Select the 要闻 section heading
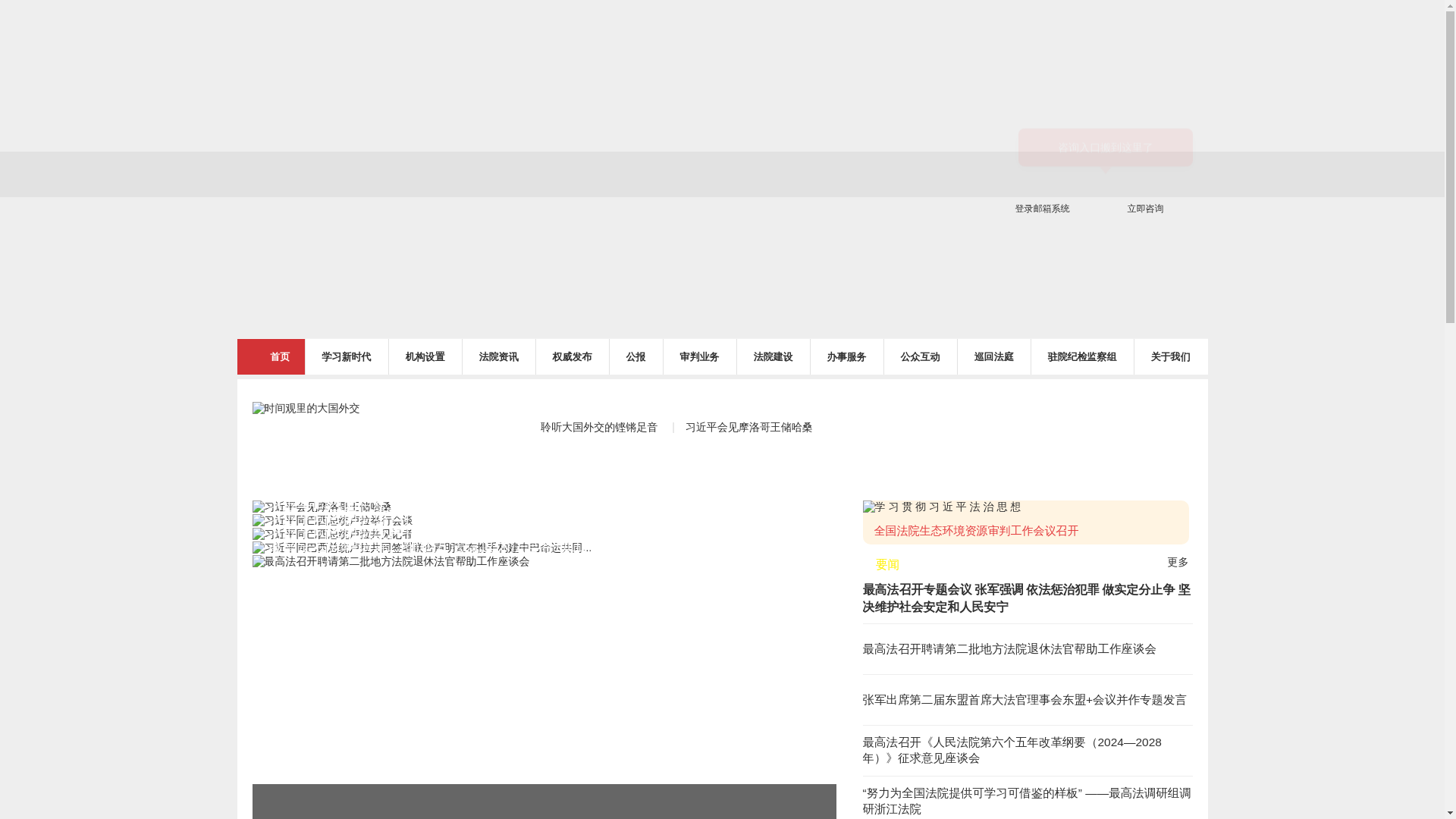This screenshot has width=1456, height=819. (887, 565)
